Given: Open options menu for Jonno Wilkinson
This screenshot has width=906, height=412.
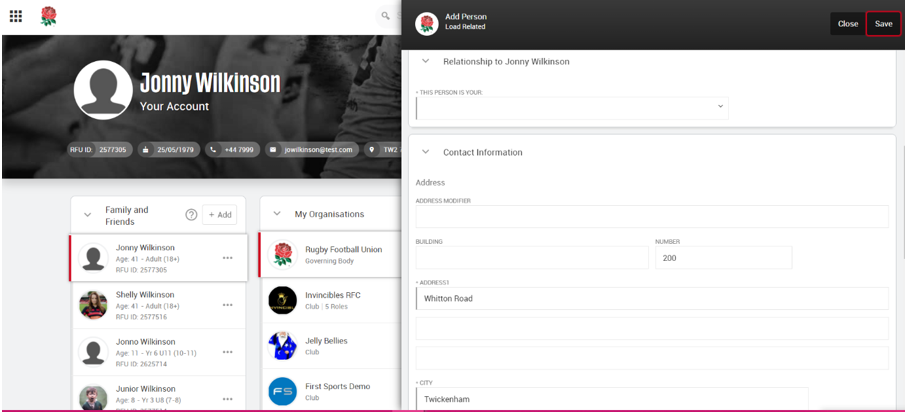Looking at the screenshot, I should 228,352.
